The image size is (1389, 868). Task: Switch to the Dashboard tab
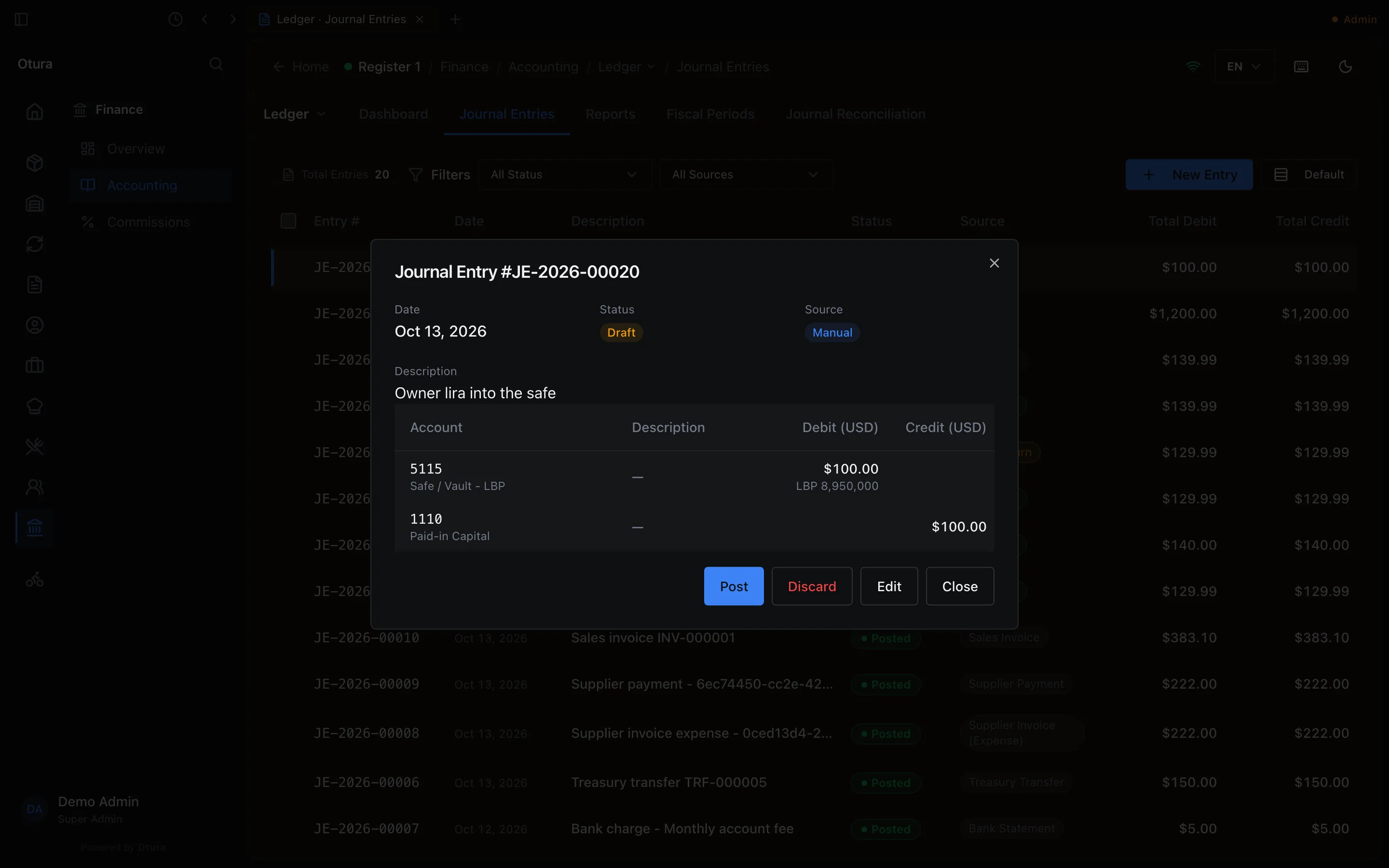[393, 114]
